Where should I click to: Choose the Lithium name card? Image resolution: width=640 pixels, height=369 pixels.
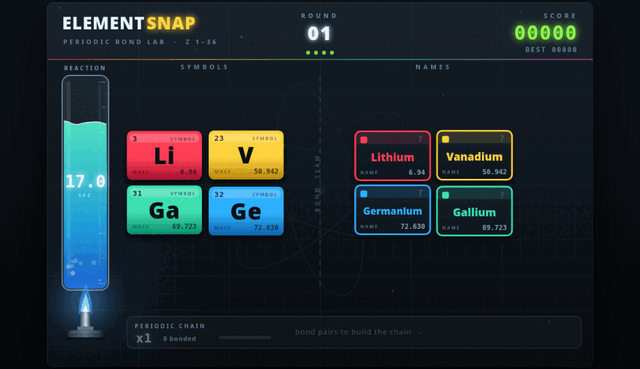pos(393,156)
